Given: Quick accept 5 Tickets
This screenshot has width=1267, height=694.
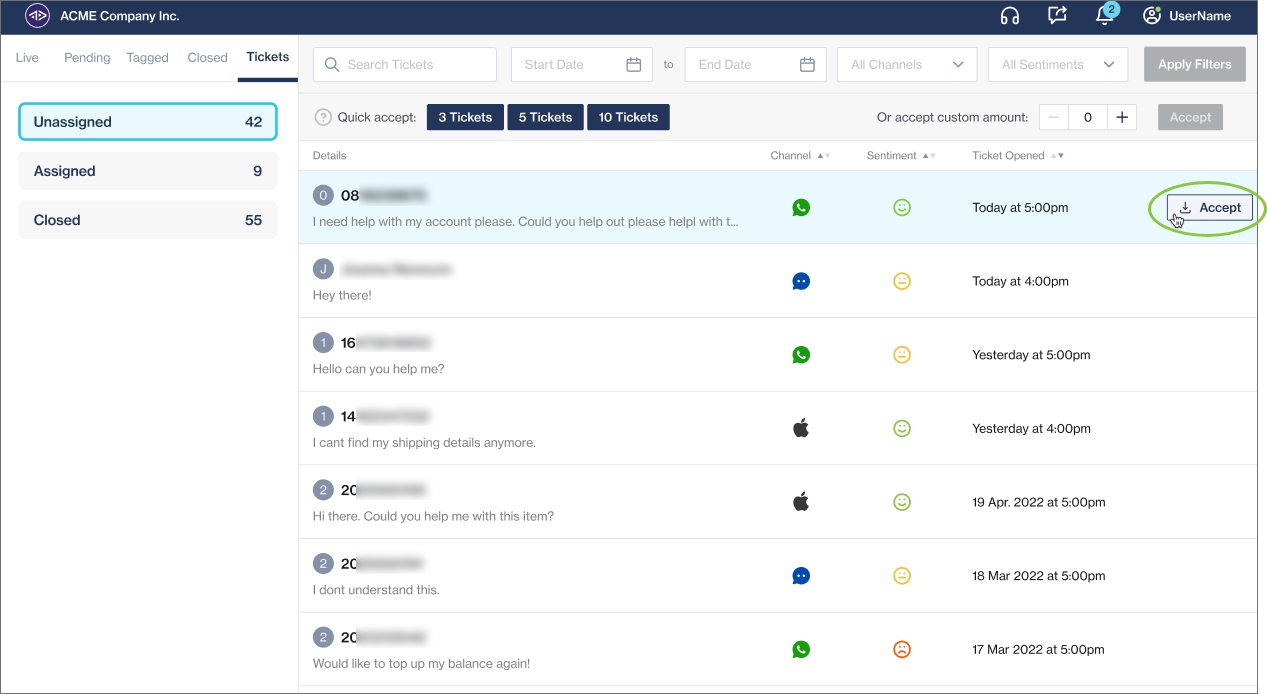Looking at the screenshot, I should click(545, 117).
